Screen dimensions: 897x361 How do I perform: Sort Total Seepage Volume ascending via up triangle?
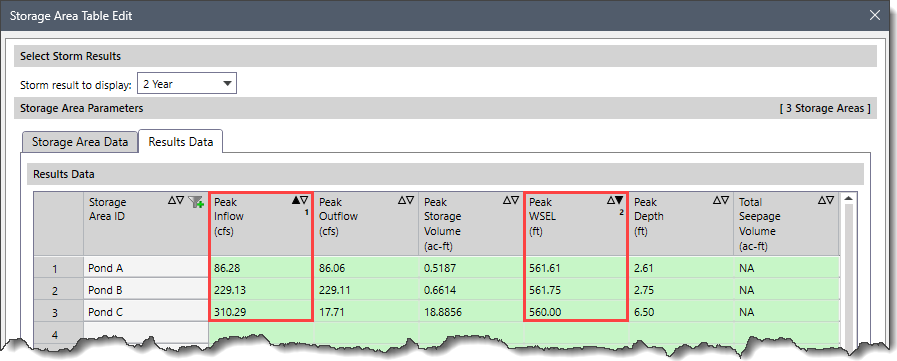[821, 200]
